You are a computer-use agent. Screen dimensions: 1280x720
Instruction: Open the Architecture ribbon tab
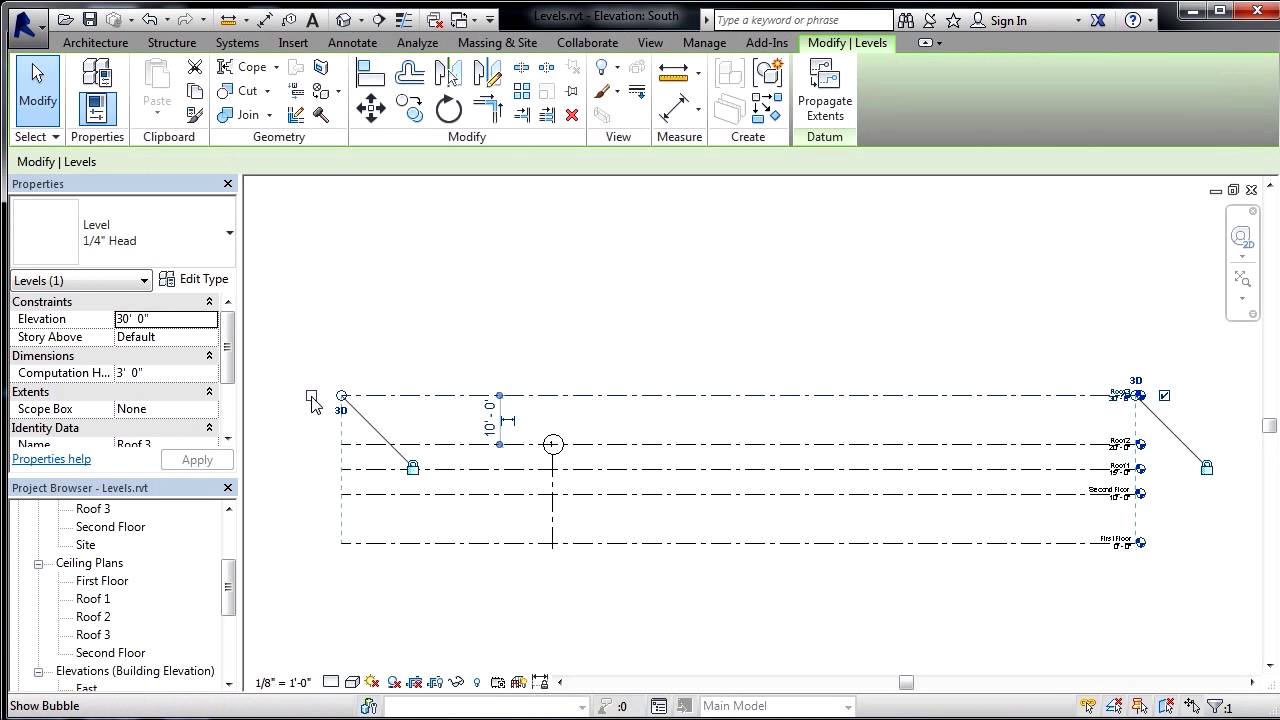point(95,43)
